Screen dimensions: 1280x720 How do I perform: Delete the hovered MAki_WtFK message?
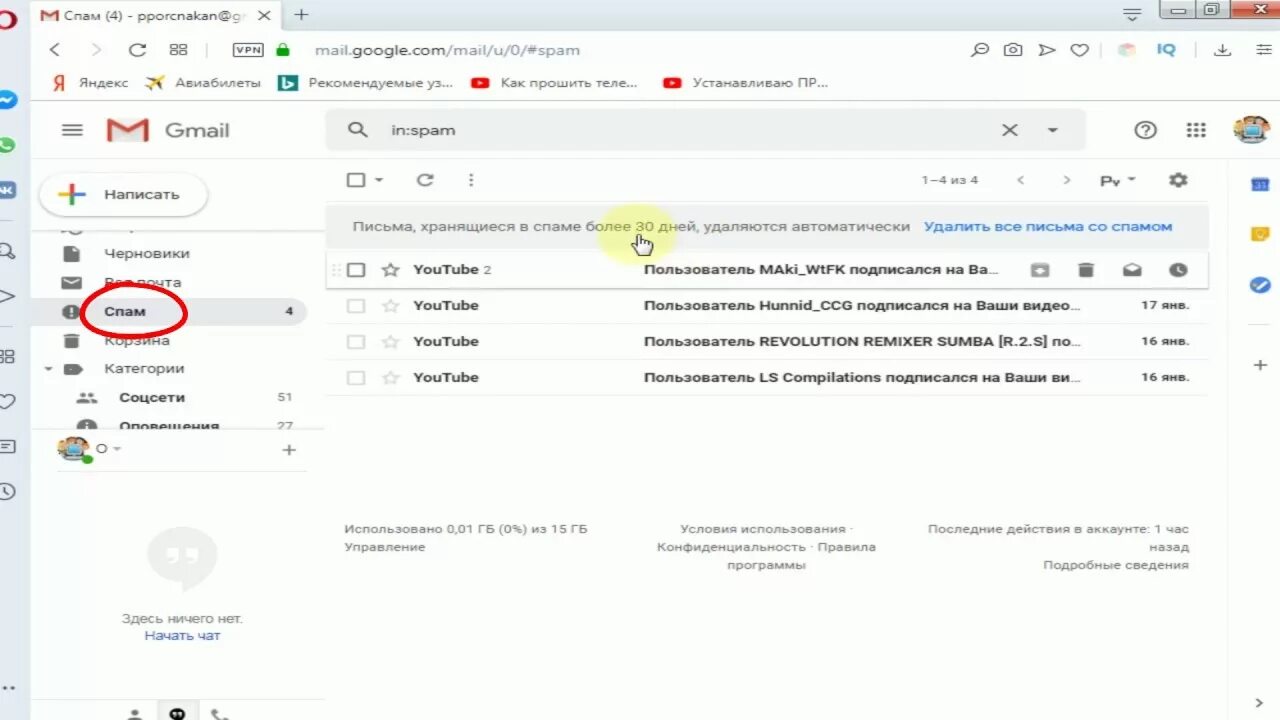pyautogui.click(x=1086, y=270)
